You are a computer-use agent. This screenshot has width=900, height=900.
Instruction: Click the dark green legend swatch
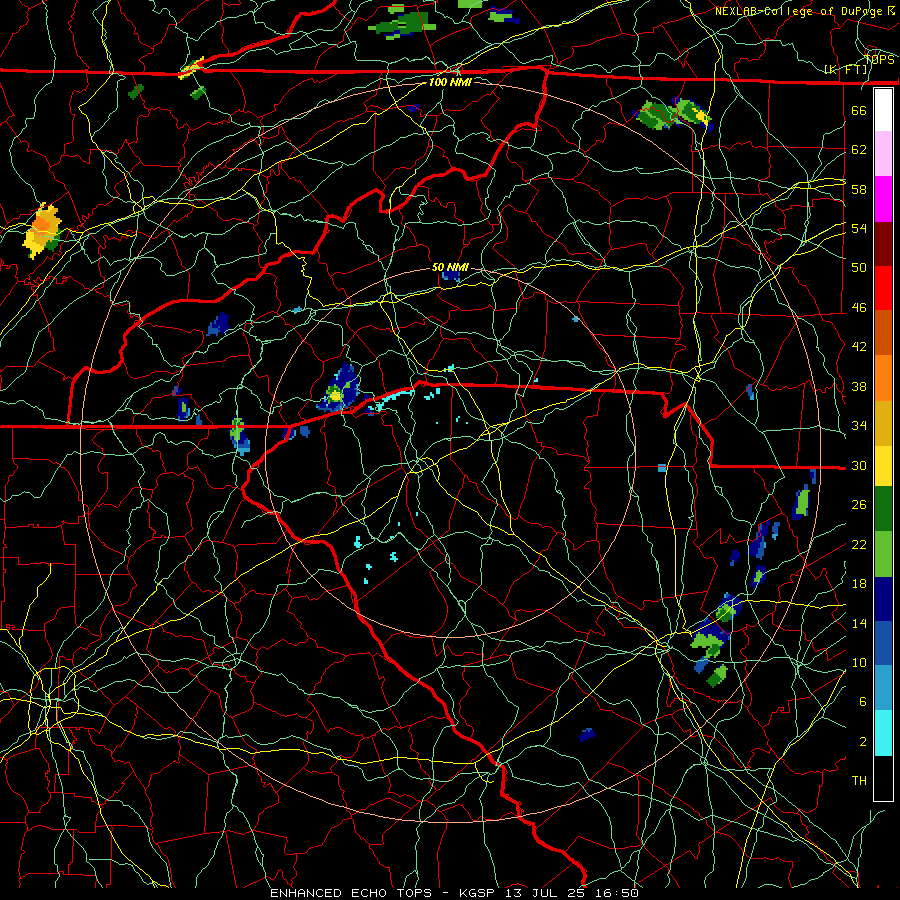(x=883, y=509)
